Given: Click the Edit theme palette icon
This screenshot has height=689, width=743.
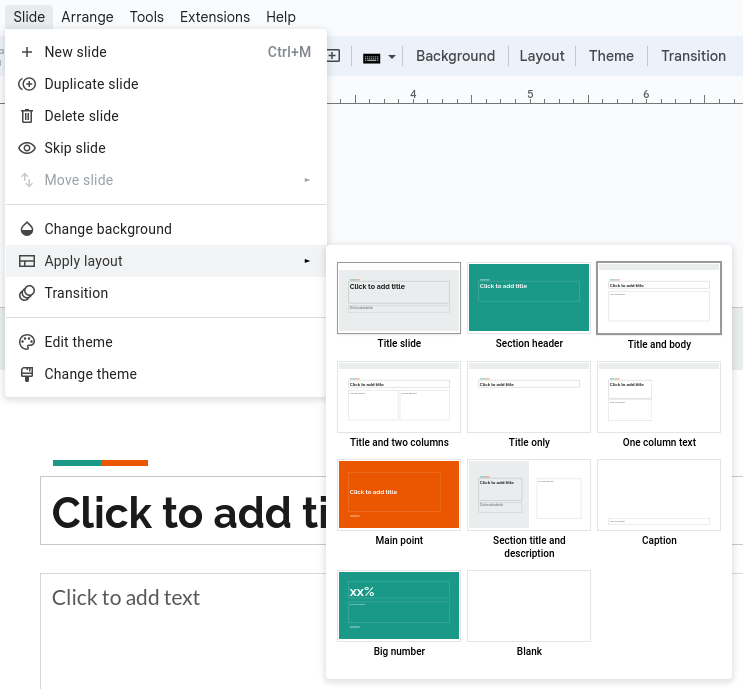Looking at the screenshot, I should coord(27,342).
